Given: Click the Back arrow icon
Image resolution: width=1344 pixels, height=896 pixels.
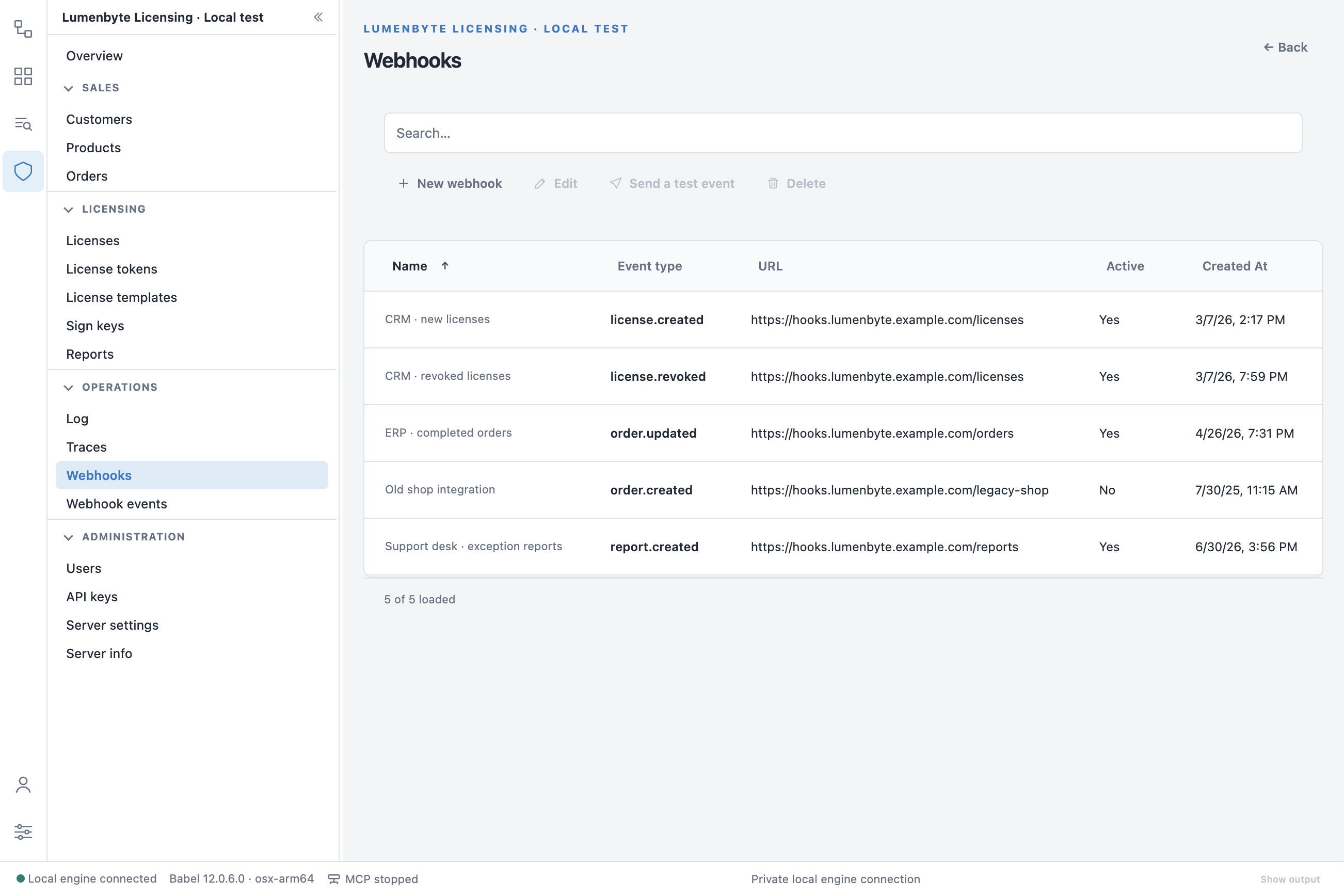Looking at the screenshot, I should point(1268,47).
